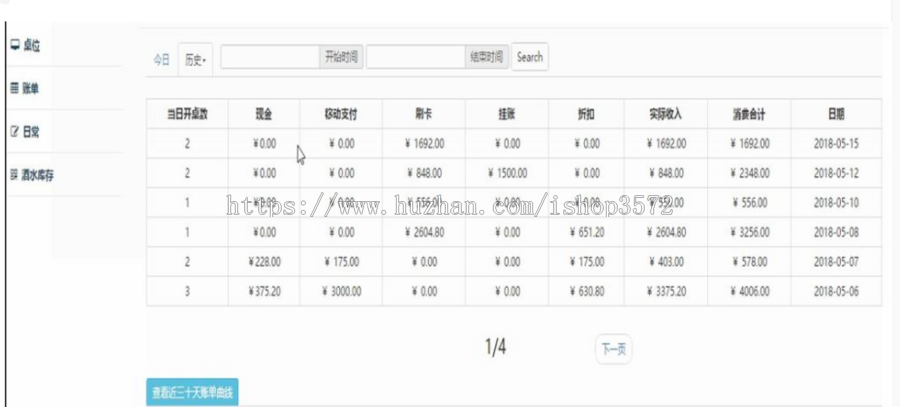
Task: Click ¥1692.00 in the 消费合计 column
Action: [x=749, y=144]
